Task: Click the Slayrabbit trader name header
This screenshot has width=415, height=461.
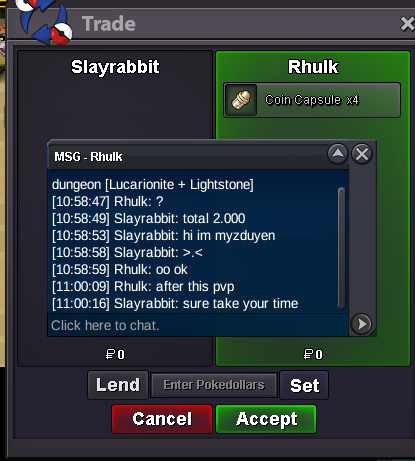Action: 115,67
